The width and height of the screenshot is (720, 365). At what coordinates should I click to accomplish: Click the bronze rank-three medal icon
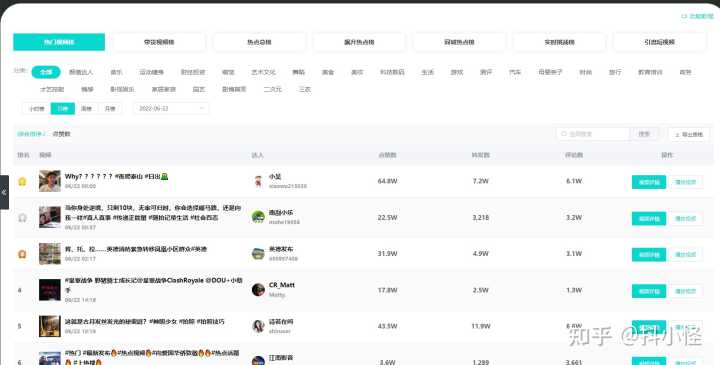point(22,254)
